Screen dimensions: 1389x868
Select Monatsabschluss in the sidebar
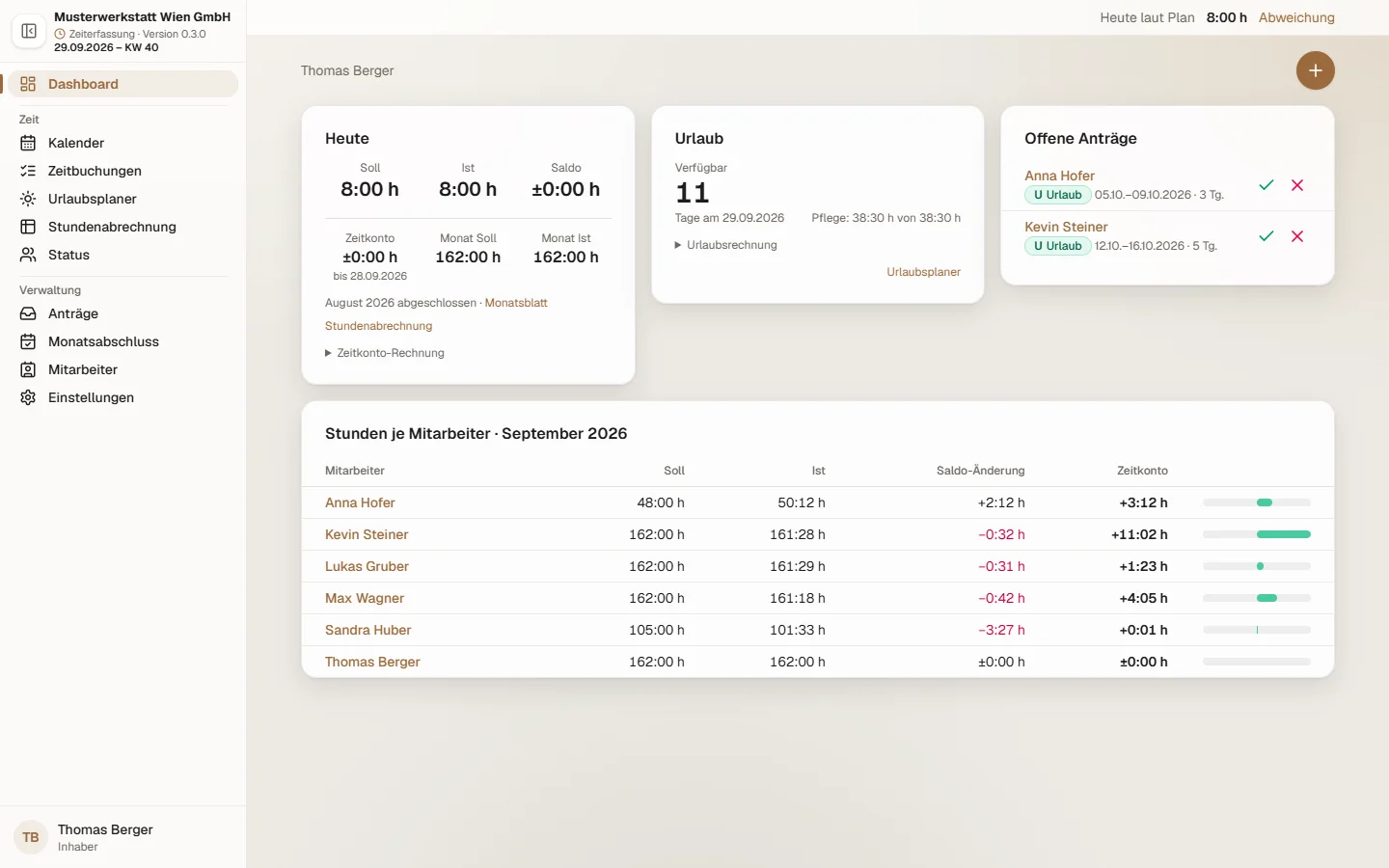pos(123,341)
